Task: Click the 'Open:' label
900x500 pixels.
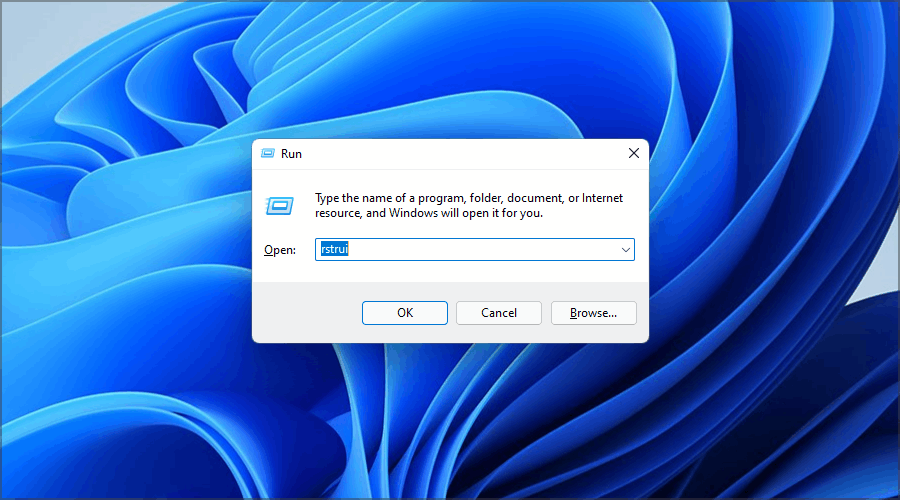Action: click(280, 250)
